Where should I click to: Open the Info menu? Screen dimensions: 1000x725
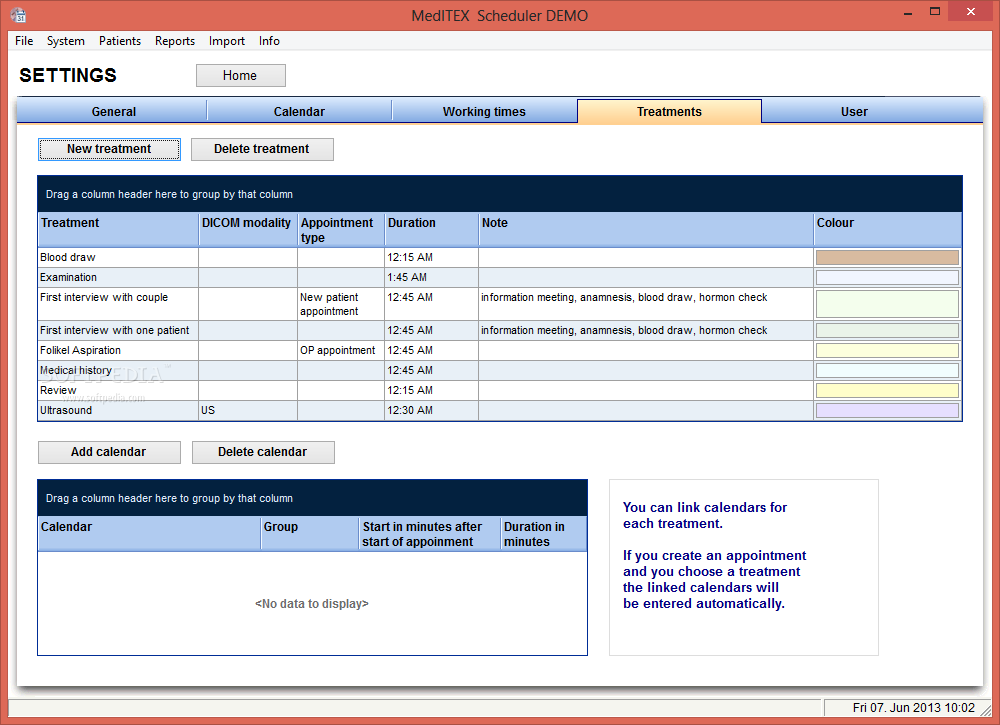pos(269,41)
